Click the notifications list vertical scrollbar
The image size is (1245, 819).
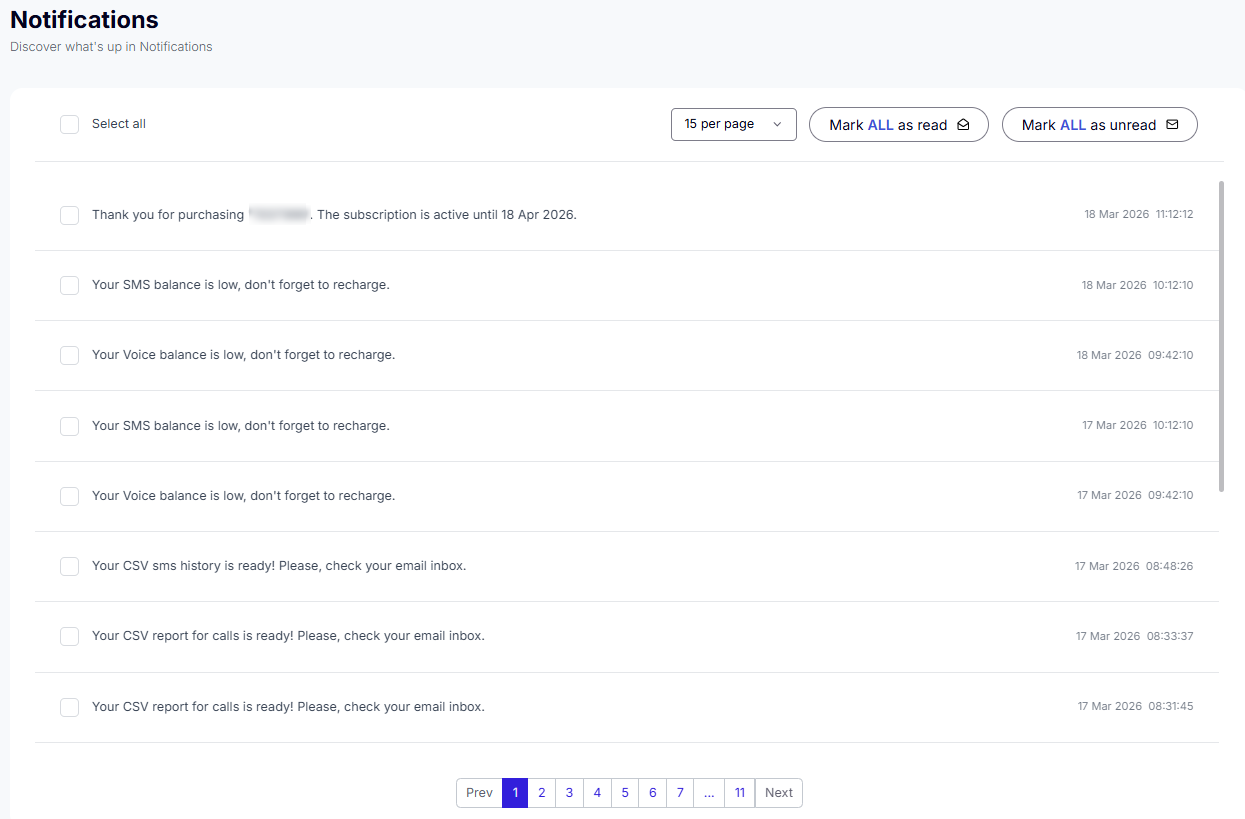[1221, 335]
